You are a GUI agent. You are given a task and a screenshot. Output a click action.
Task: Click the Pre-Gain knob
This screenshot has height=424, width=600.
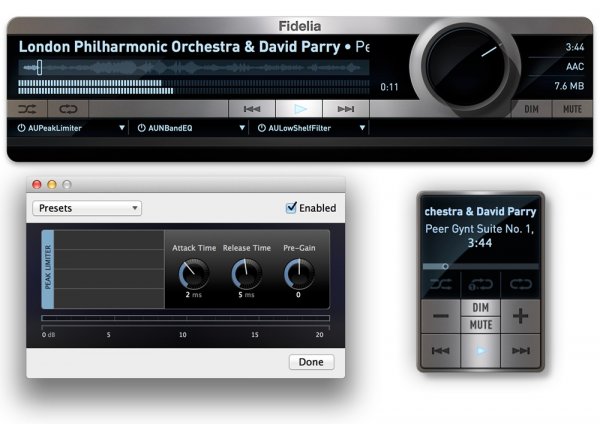(299, 274)
